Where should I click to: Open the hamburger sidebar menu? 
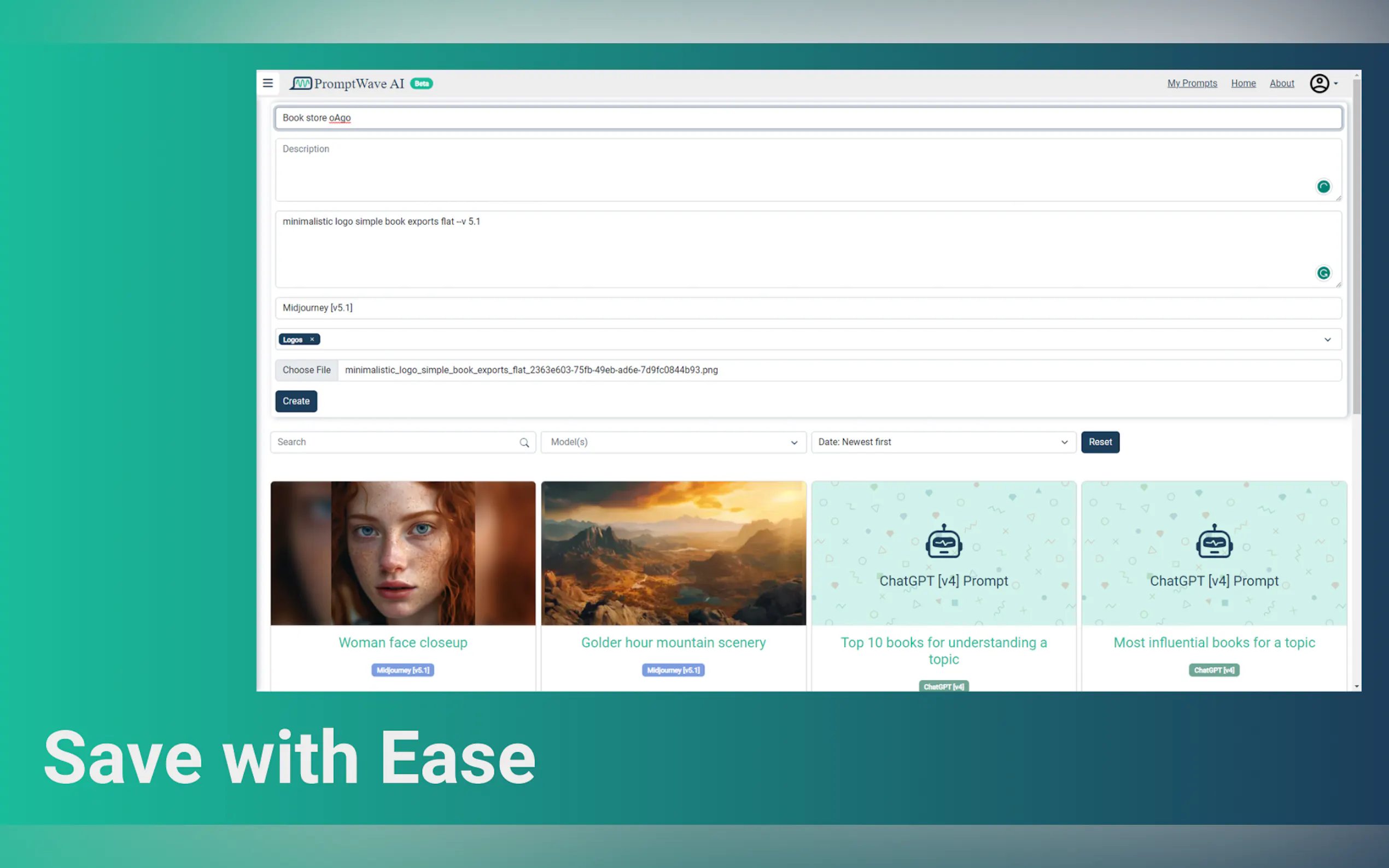click(267, 83)
